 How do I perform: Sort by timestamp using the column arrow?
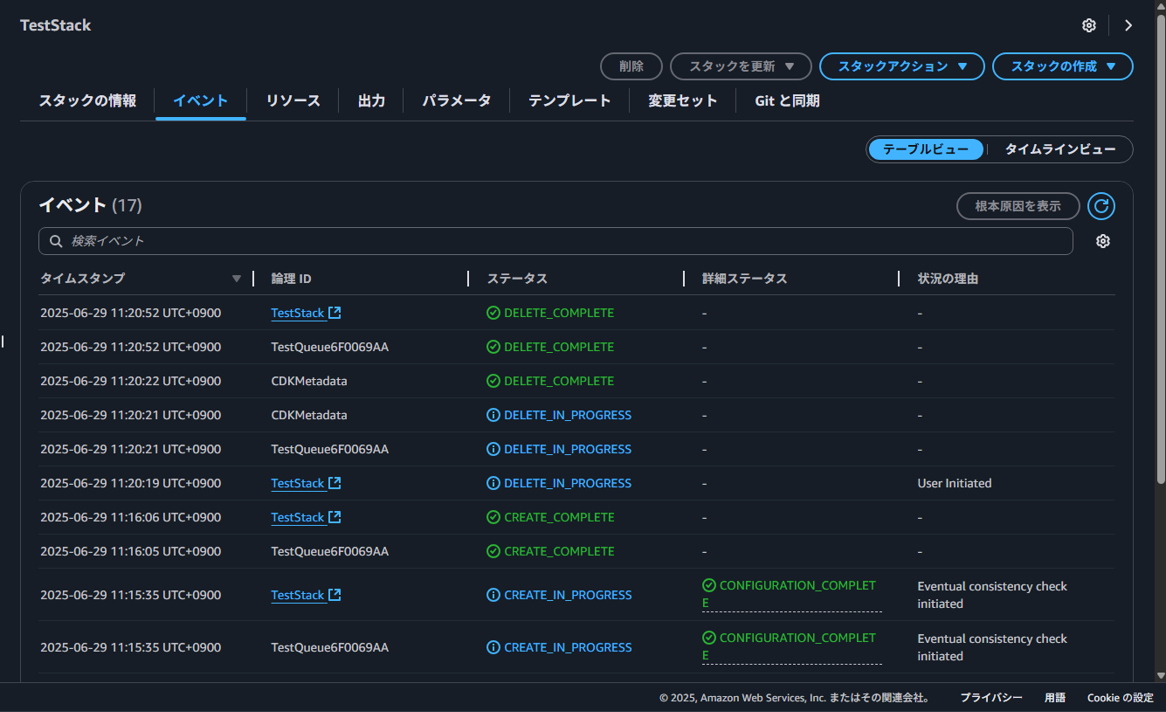pyautogui.click(x=236, y=279)
